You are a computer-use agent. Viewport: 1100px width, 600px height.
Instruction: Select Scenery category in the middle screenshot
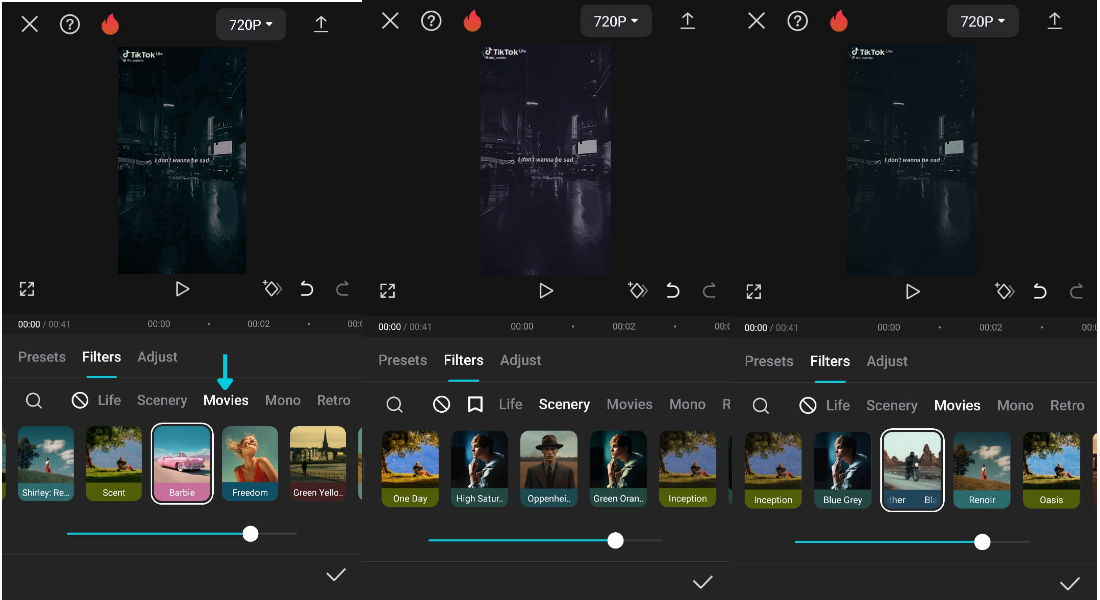(x=564, y=404)
